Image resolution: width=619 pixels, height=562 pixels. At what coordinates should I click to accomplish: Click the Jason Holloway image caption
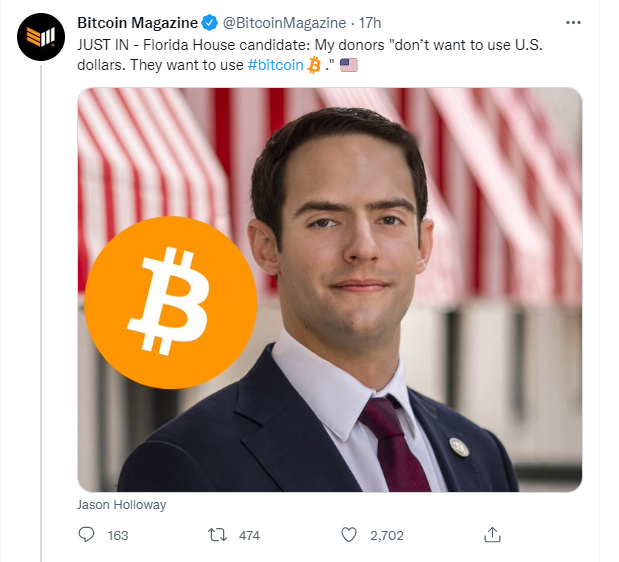click(122, 505)
